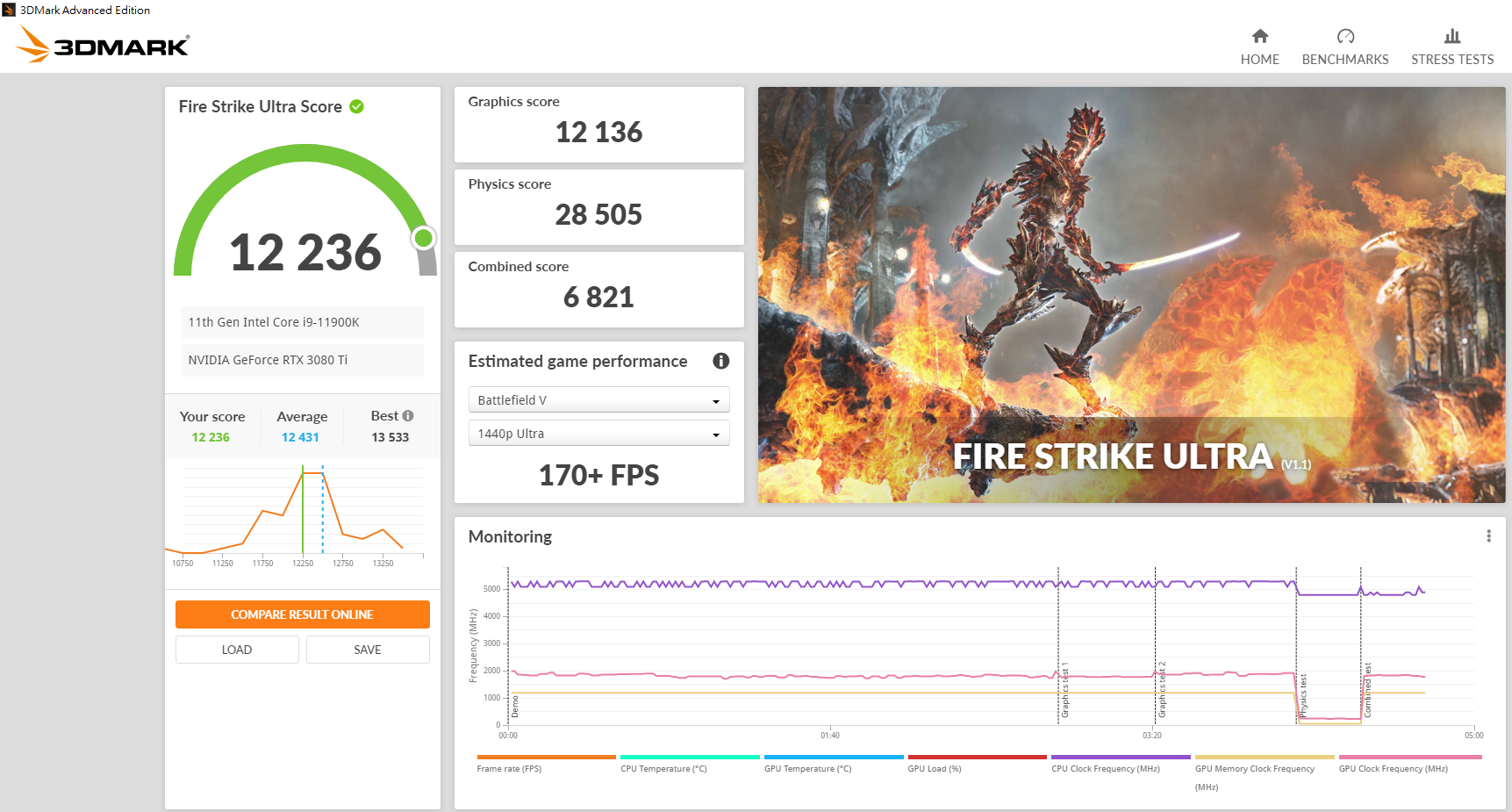The width and height of the screenshot is (1512, 812).
Task: Toggle GPU Memory Clock Frequency legend swatch
Action: pos(1265,757)
